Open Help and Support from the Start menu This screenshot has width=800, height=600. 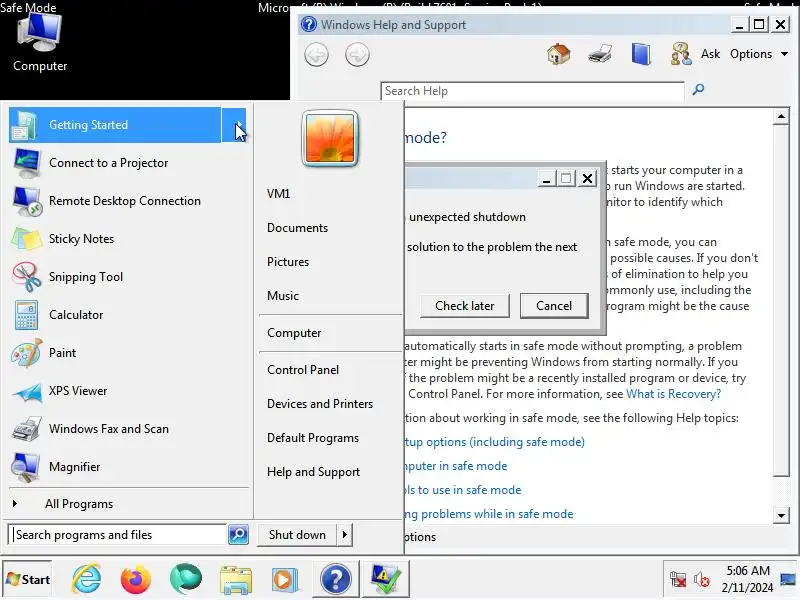tap(313, 472)
